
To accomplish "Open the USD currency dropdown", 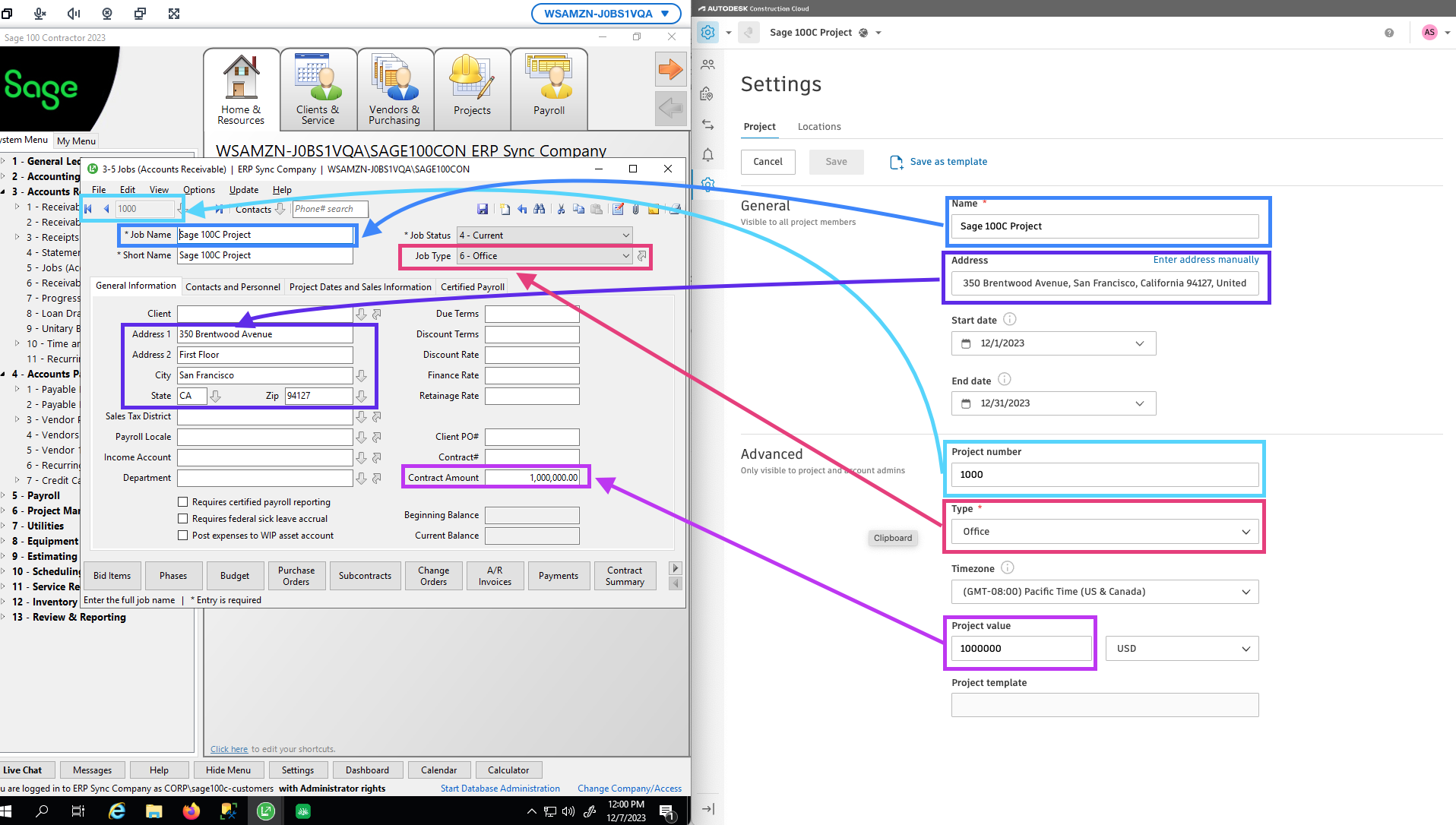I will click(x=1182, y=649).
